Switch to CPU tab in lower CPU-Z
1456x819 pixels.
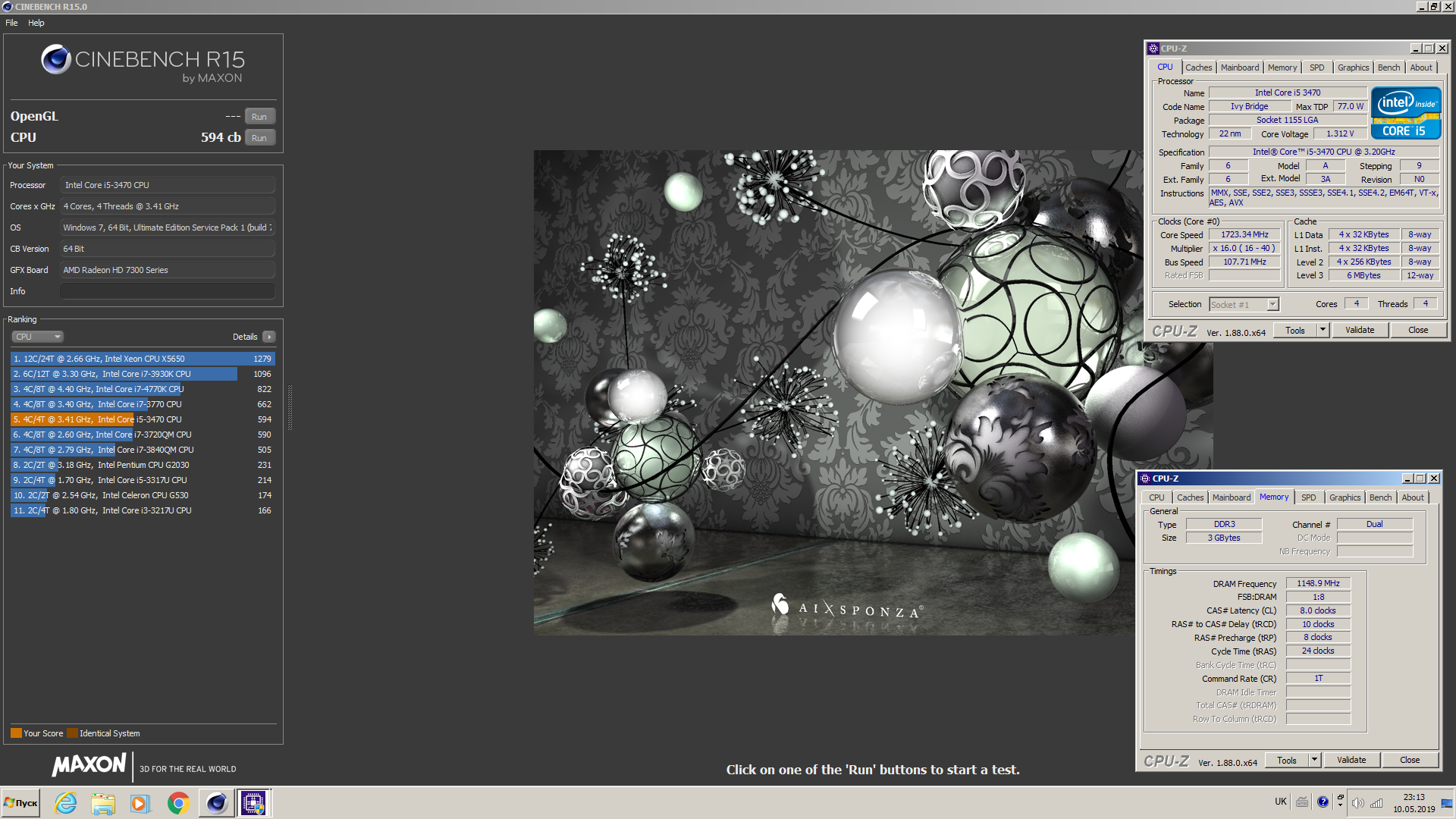(1156, 497)
